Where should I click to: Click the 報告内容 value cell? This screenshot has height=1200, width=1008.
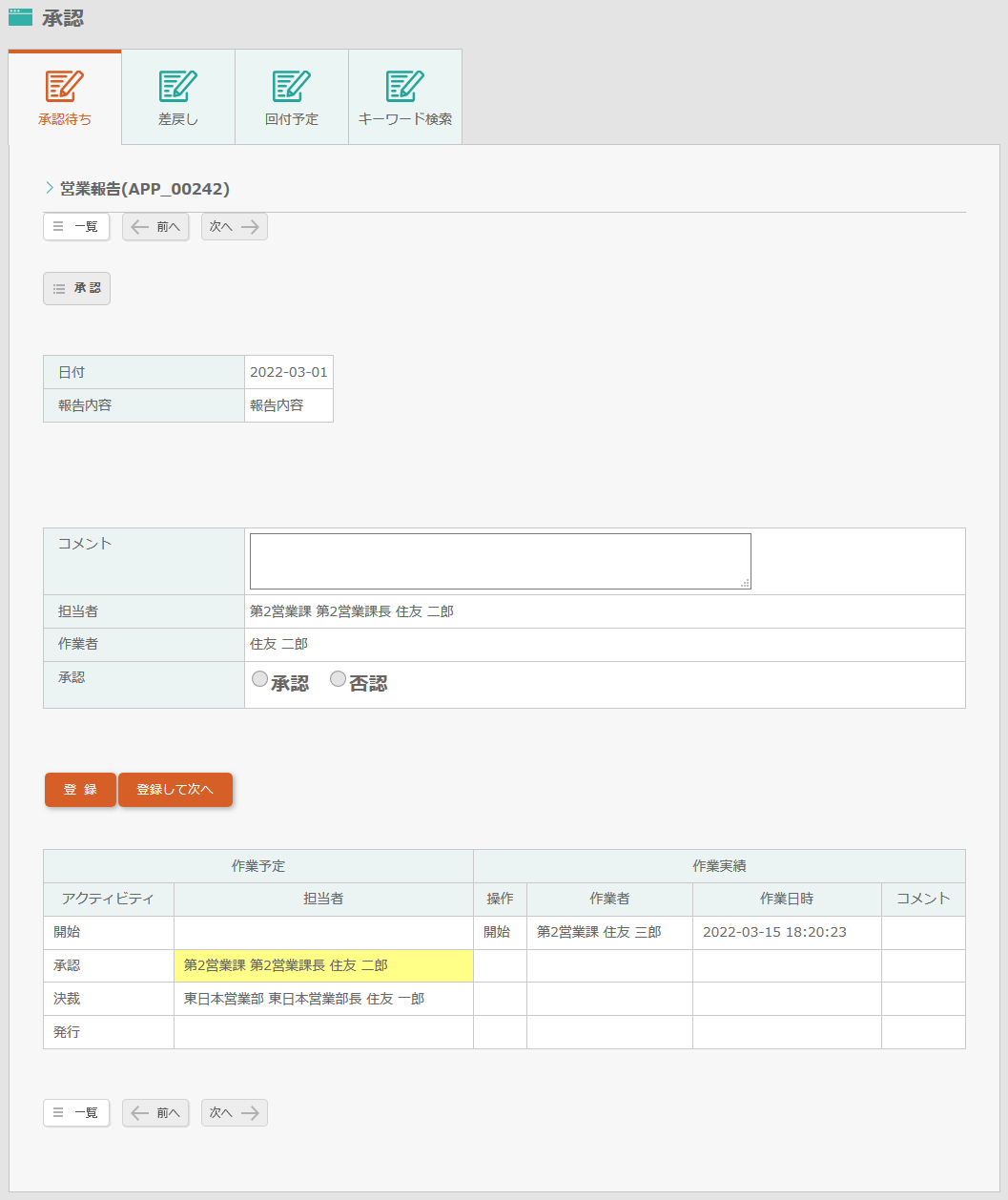coord(289,405)
